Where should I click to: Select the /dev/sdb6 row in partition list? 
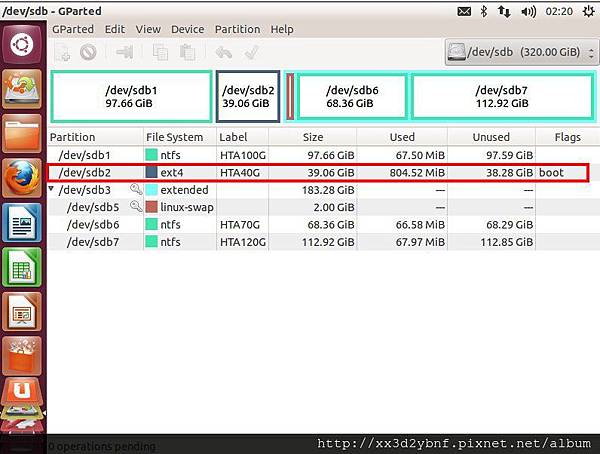tap(323, 225)
